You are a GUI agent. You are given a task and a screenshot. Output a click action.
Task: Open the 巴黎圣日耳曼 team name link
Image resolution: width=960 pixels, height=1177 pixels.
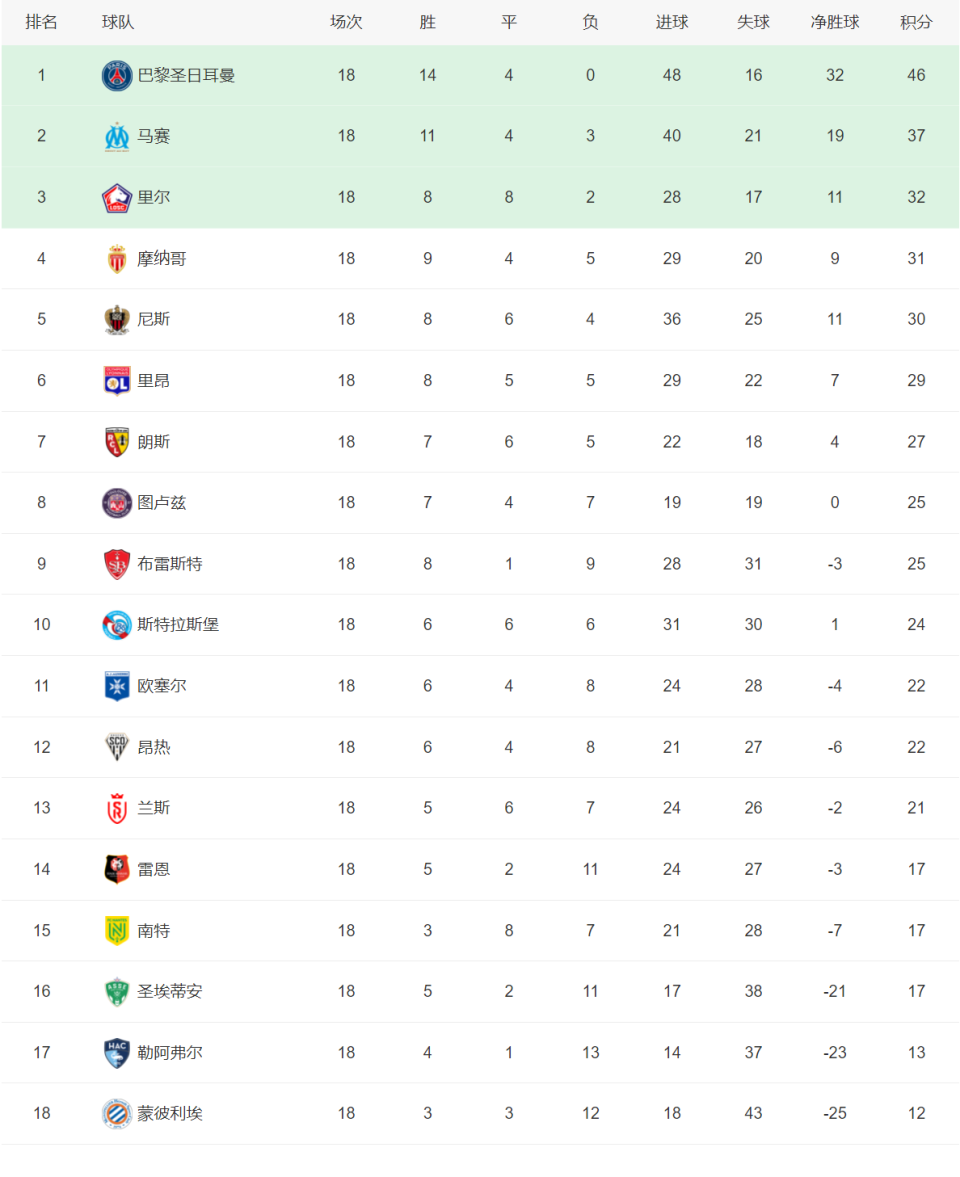coord(186,76)
